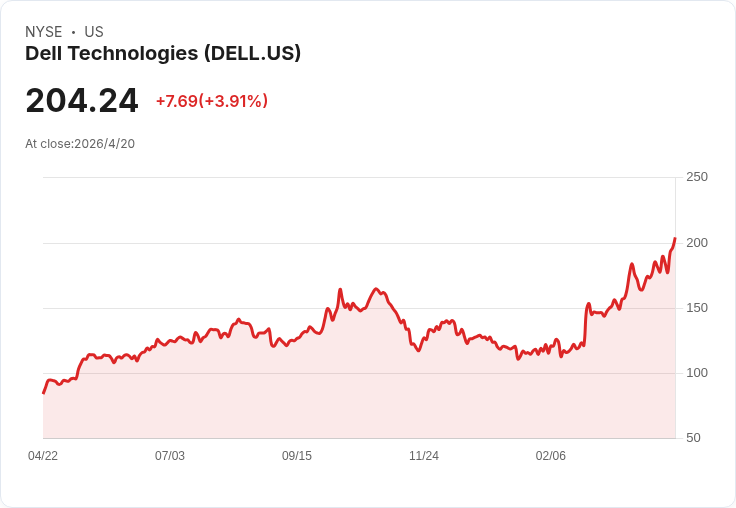Image resolution: width=736 pixels, height=508 pixels.
Task: Click the 50 price axis label
Action: (x=693, y=438)
